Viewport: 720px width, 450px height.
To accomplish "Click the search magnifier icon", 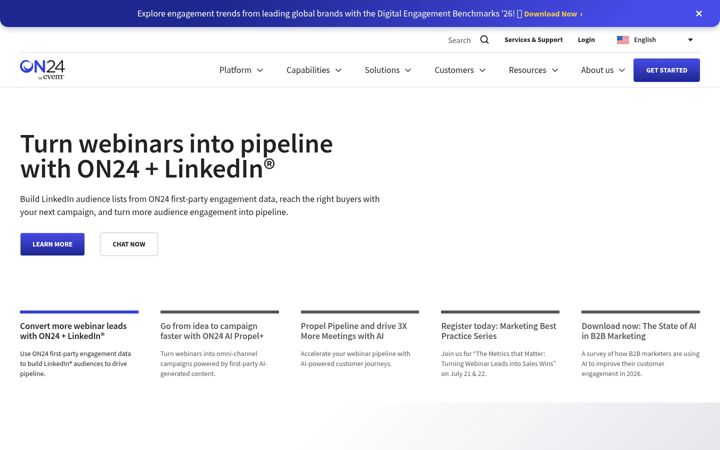I will [484, 40].
